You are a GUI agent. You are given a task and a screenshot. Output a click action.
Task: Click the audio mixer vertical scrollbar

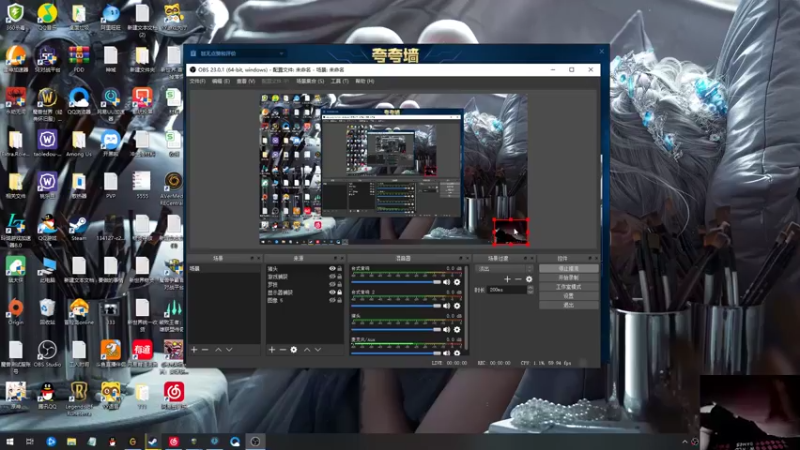[x=466, y=309]
